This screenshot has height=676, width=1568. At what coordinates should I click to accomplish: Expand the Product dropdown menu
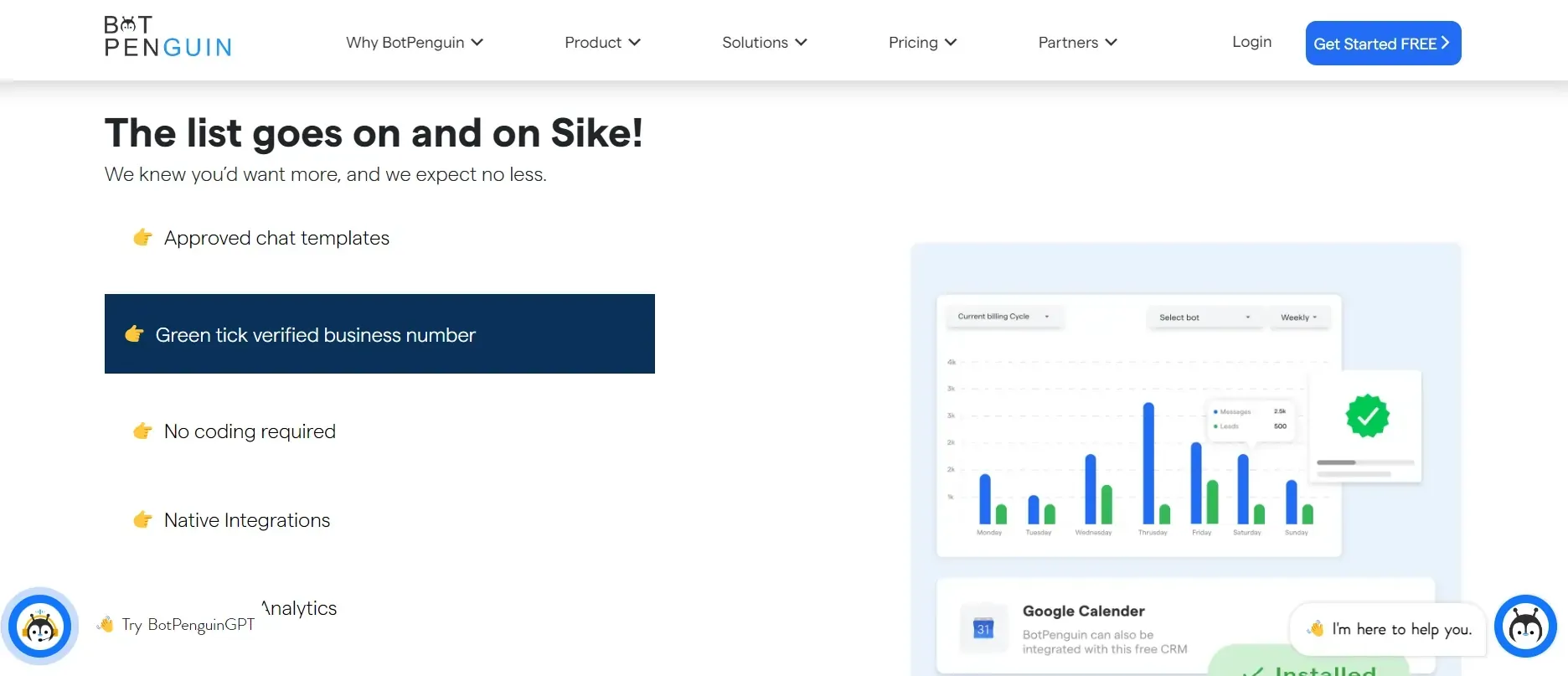tap(602, 43)
